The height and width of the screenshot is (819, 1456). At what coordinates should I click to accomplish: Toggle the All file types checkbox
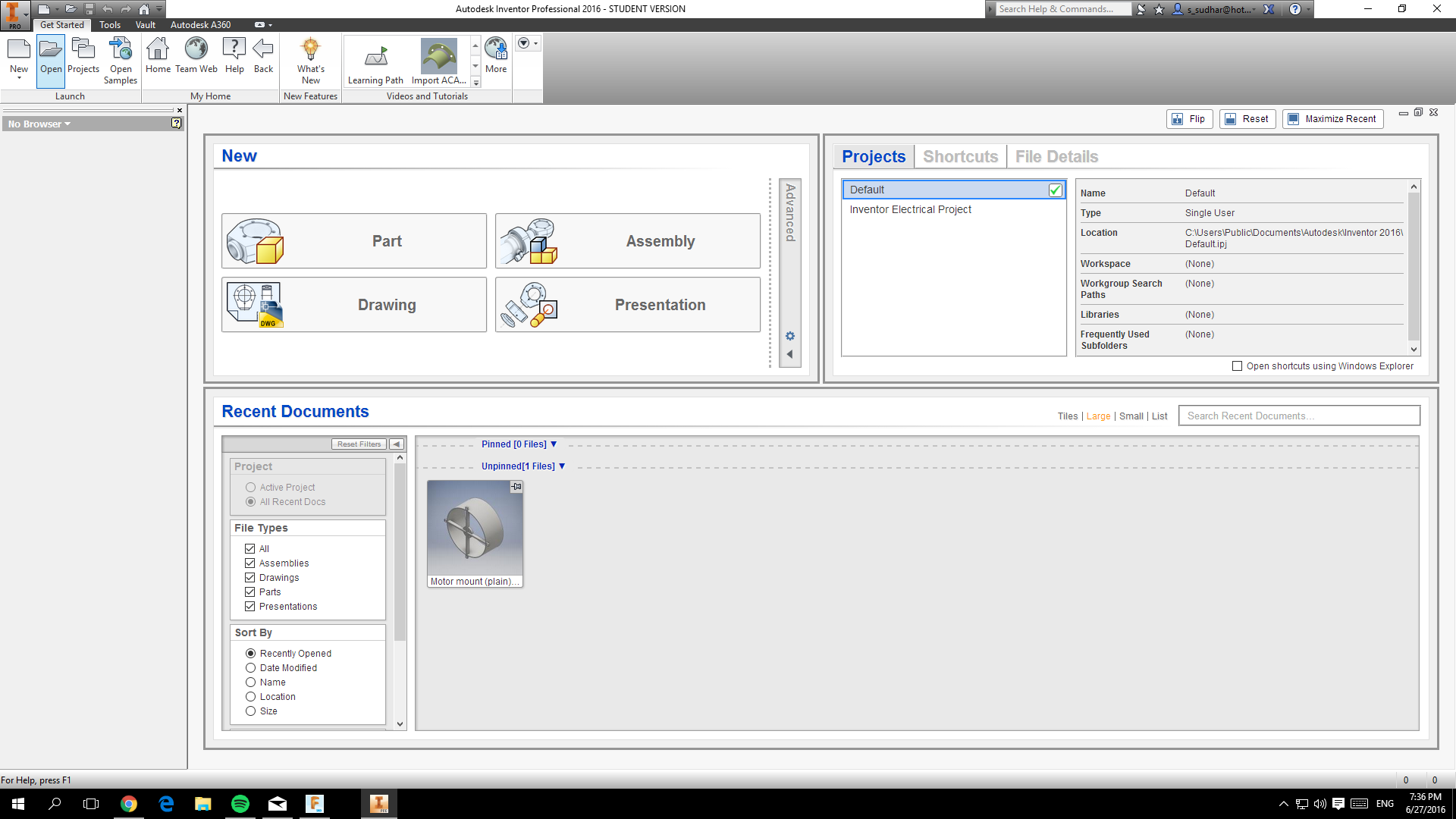point(249,549)
